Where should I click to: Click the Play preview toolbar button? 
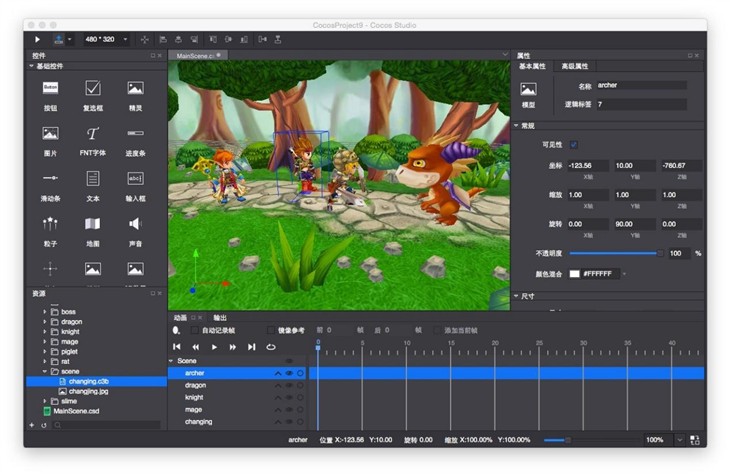coord(37,40)
